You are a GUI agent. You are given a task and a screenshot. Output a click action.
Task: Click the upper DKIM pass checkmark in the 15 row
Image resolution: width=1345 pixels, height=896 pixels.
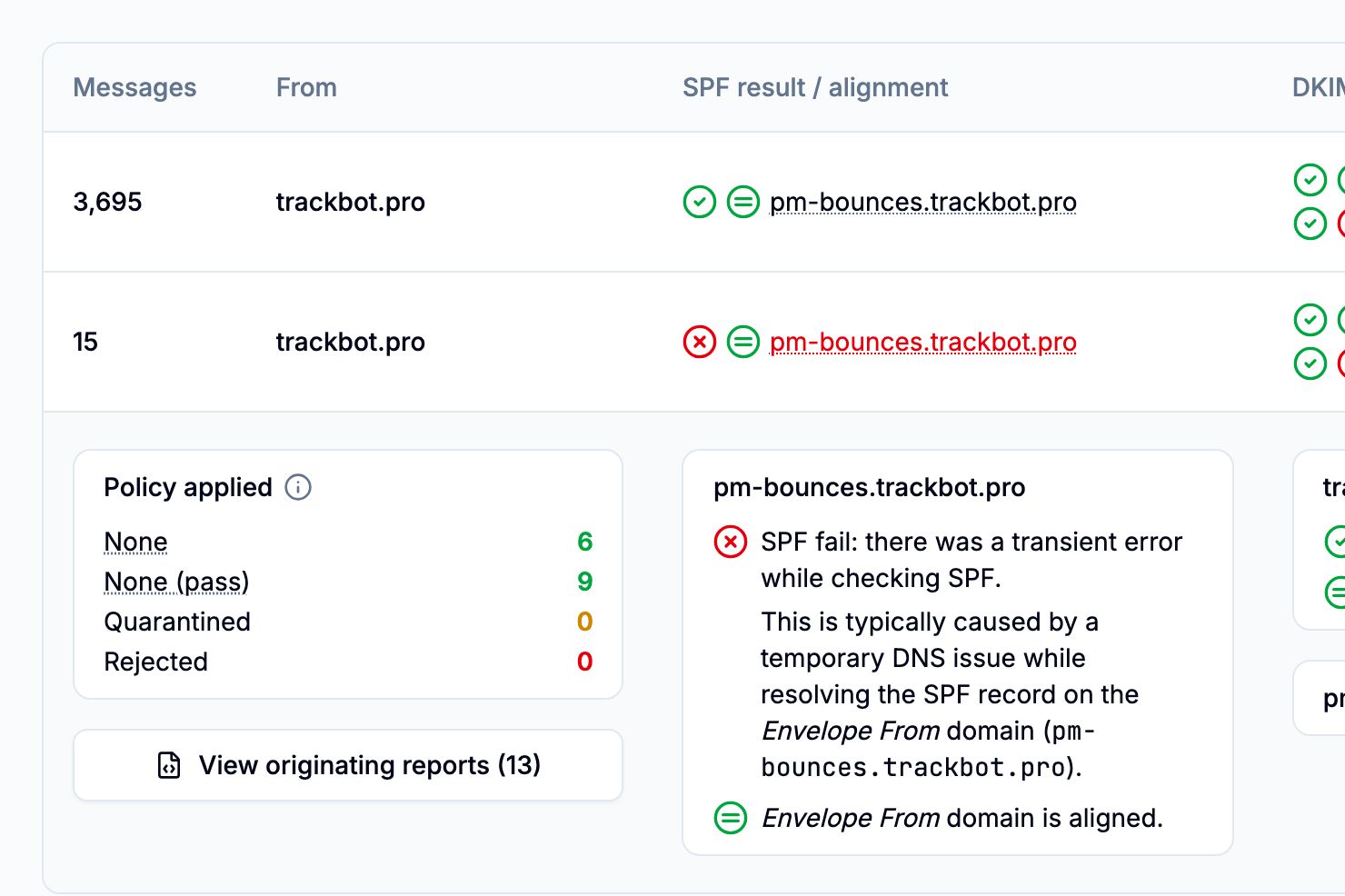point(1310,320)
